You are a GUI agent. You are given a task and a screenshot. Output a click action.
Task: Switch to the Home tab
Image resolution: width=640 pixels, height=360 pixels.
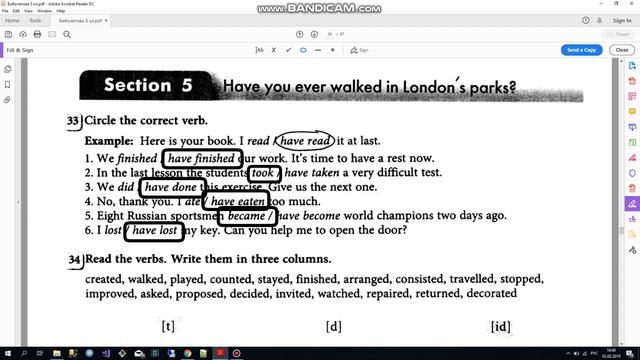pos(12,20)
